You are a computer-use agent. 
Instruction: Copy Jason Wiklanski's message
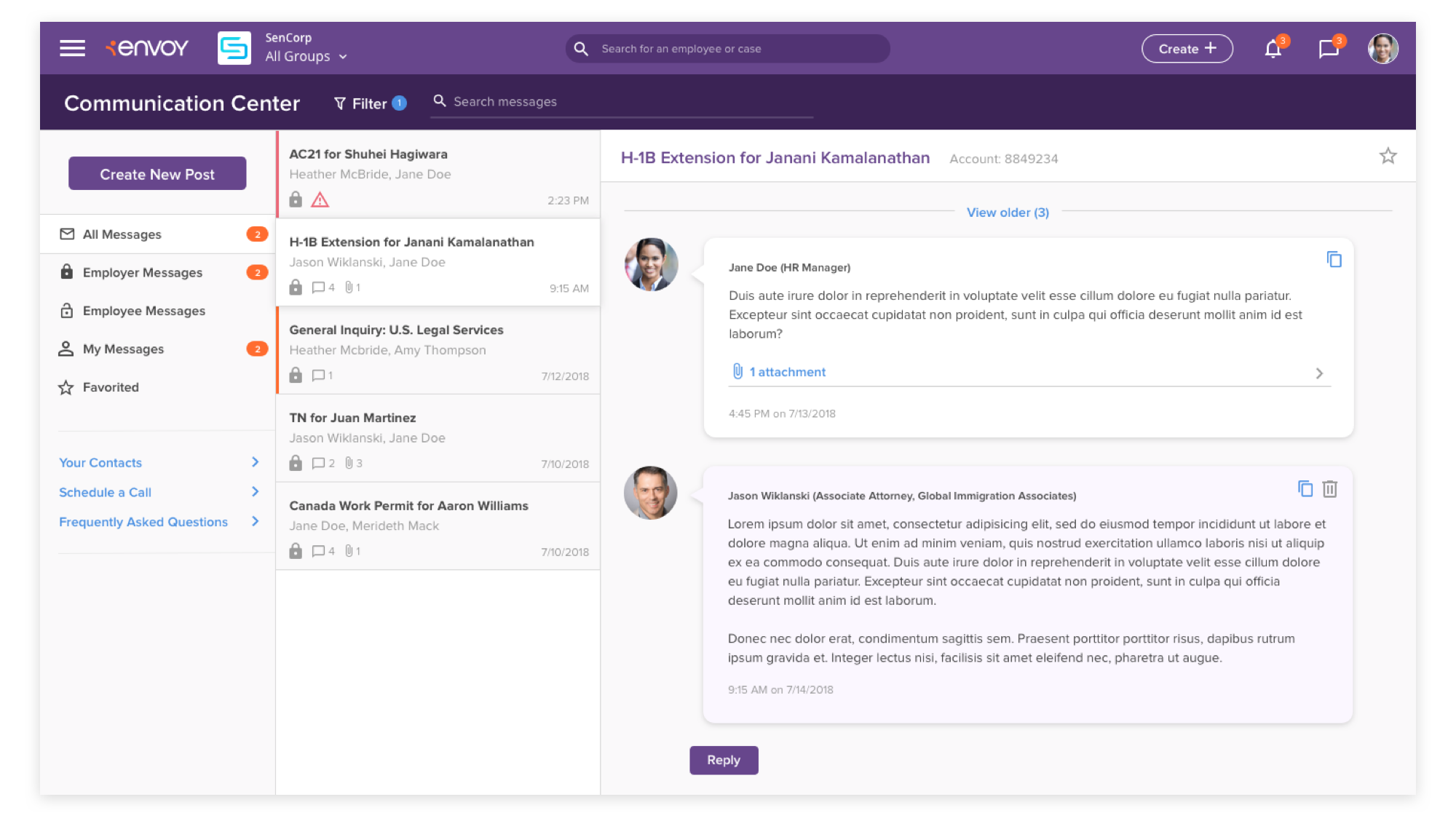coord(1305,488)
